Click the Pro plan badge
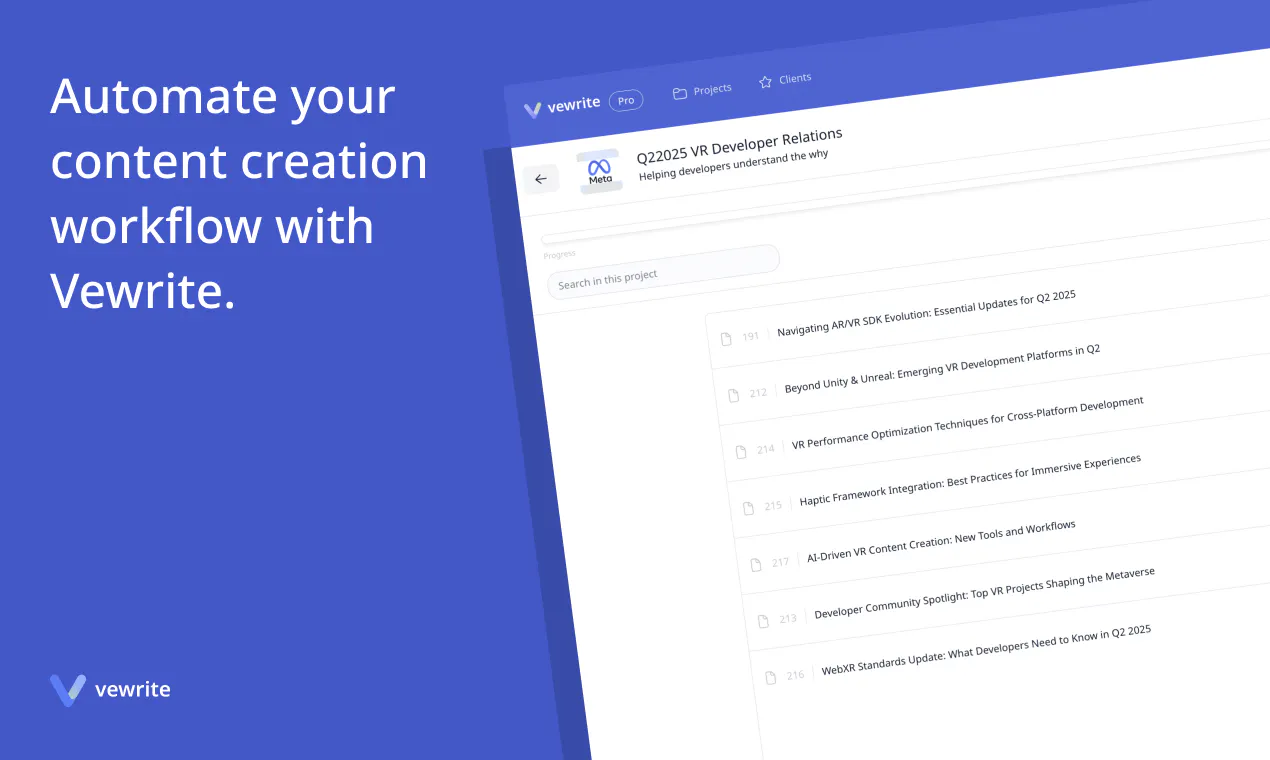 (x=626, y=100)
